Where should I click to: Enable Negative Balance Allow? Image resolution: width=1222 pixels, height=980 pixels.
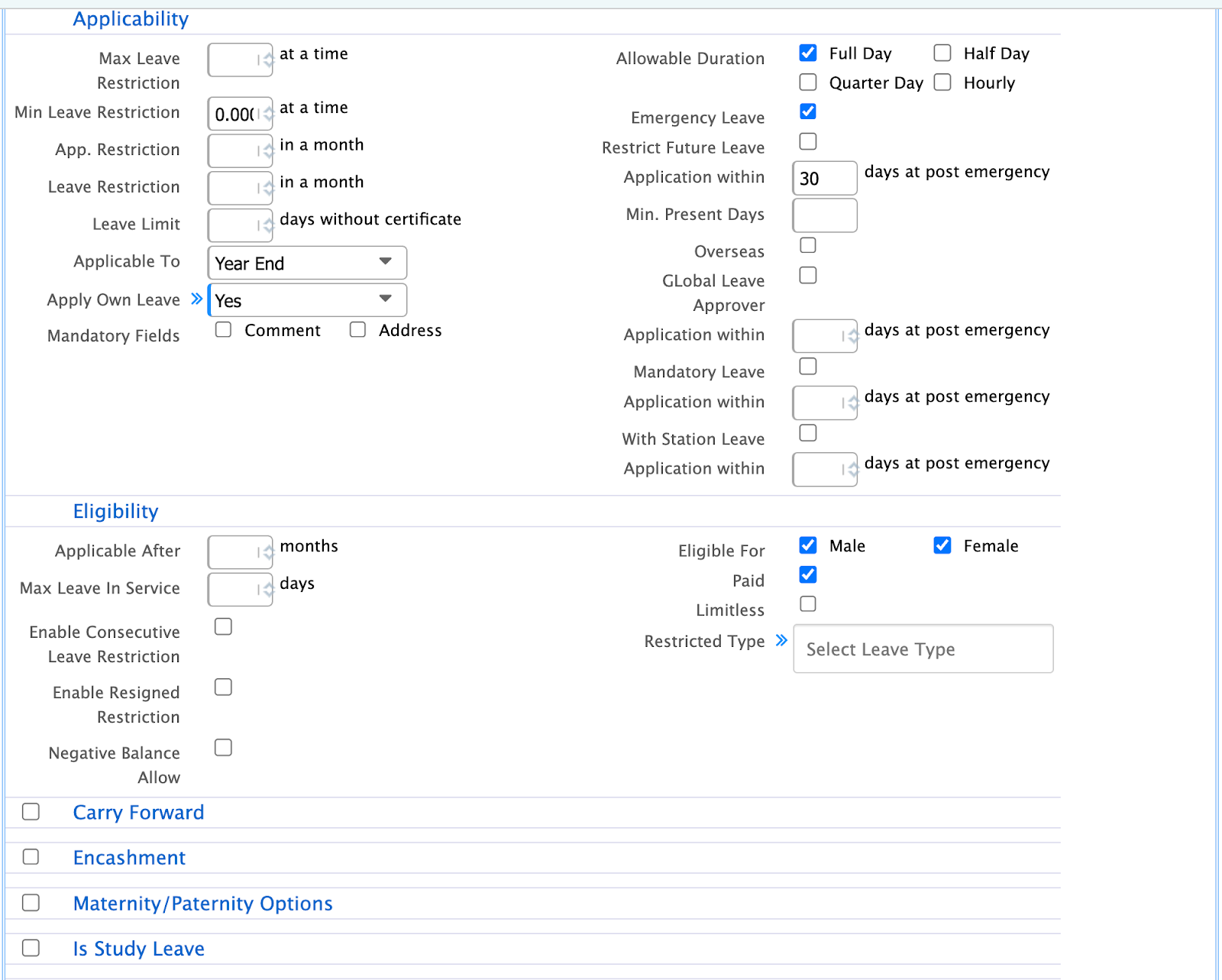223,748
